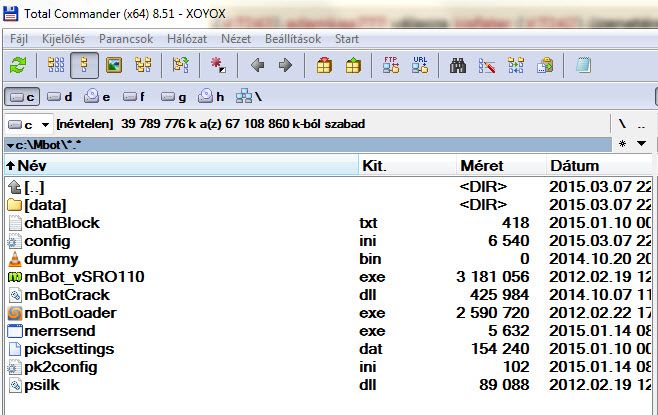Select the dummy bin file
The width and height of the screenshot is (658, 415).
point(329,259)
